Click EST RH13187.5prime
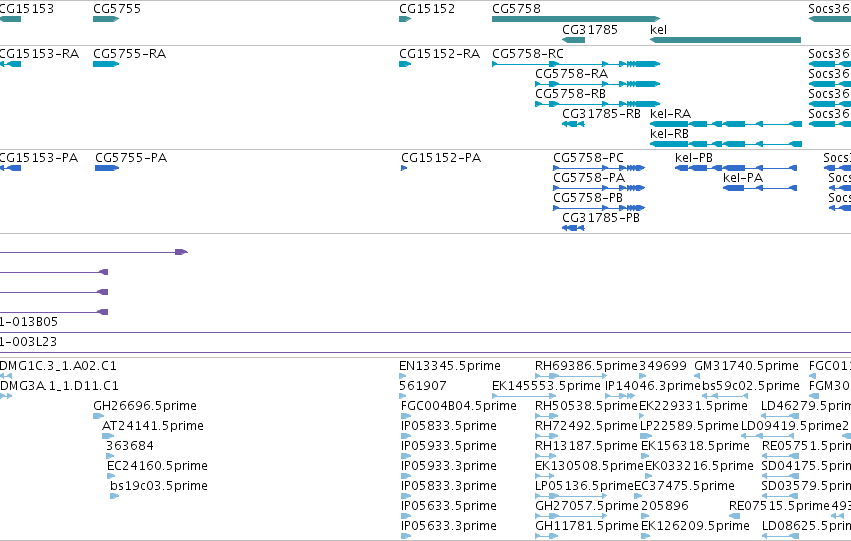The height and width of the screenshot is (541, 851). pos(586,446)
